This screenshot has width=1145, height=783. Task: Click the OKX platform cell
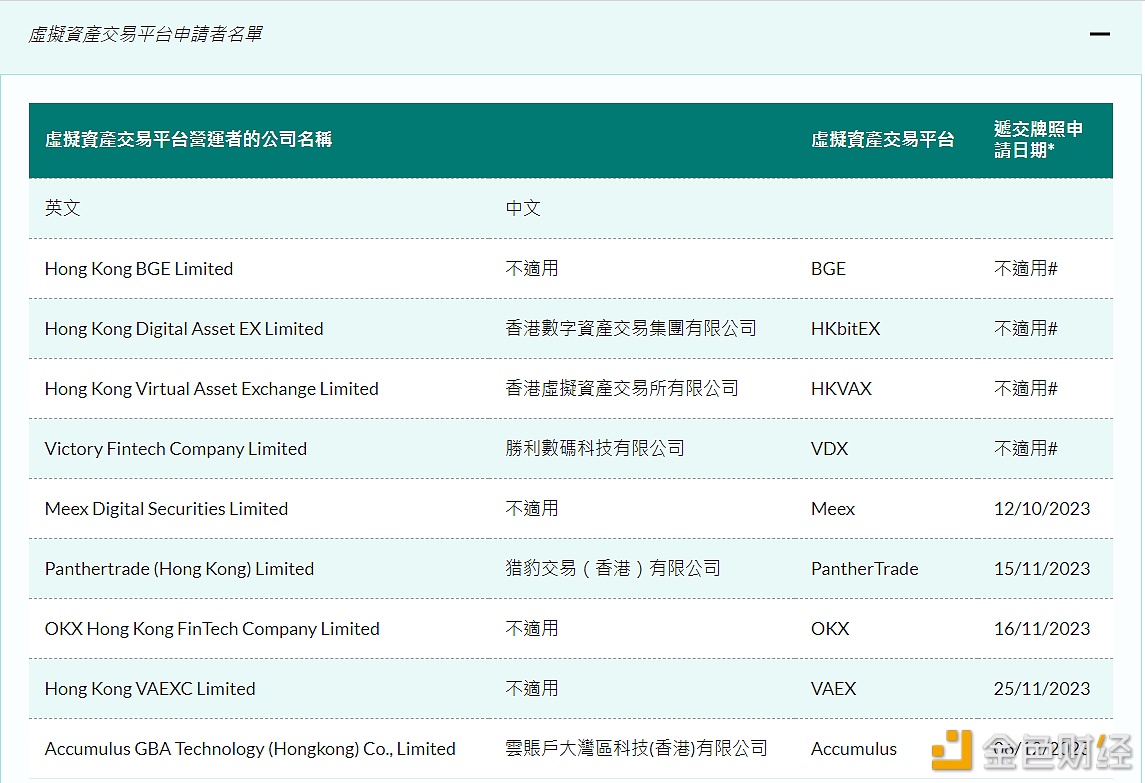pyautogui.click(x=830, y=629)
